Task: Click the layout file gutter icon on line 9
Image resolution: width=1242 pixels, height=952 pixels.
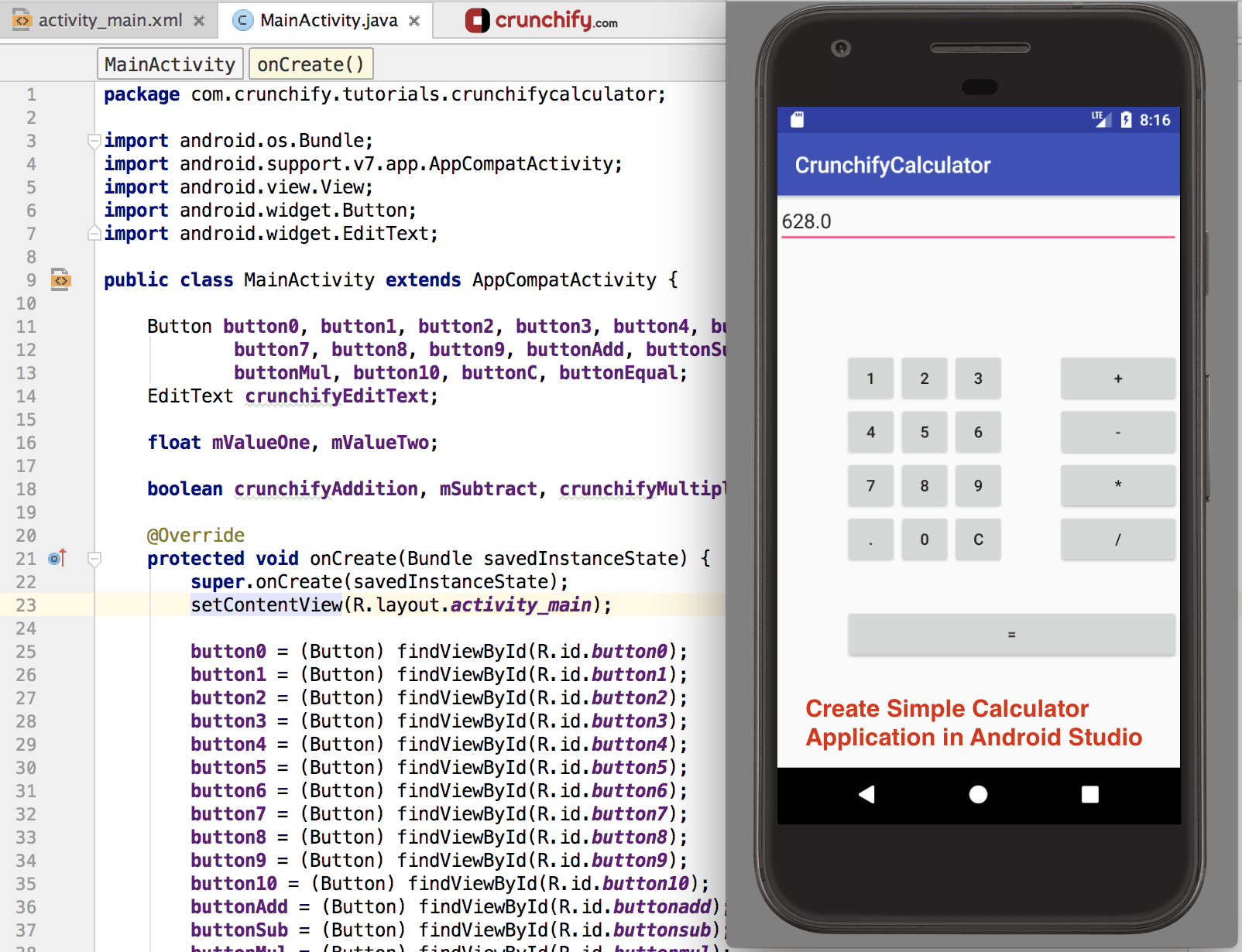Action: tap(60, 279)
